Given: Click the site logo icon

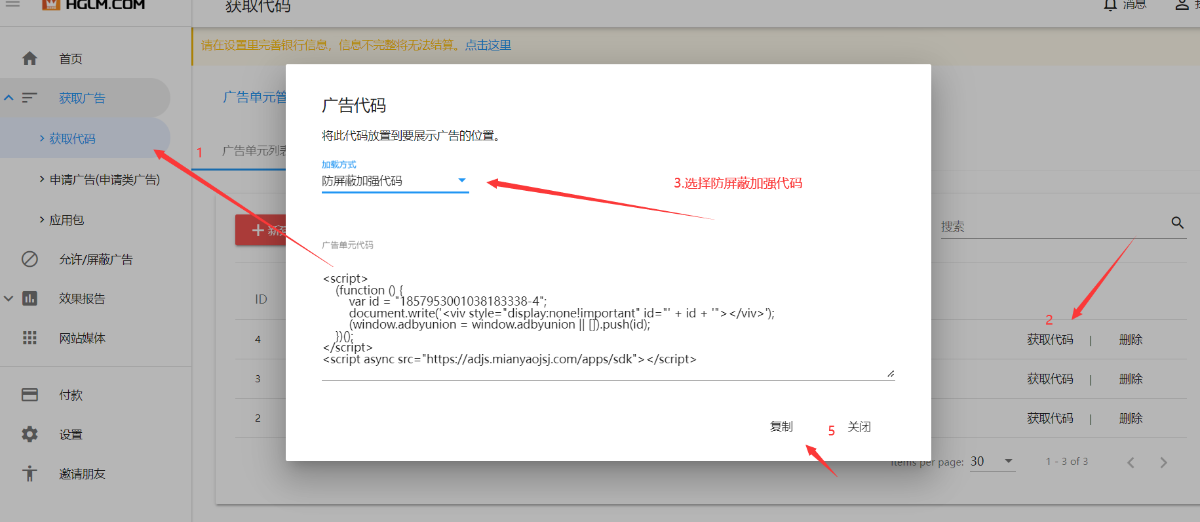Looking at the screenshot, I should point(50,5).
